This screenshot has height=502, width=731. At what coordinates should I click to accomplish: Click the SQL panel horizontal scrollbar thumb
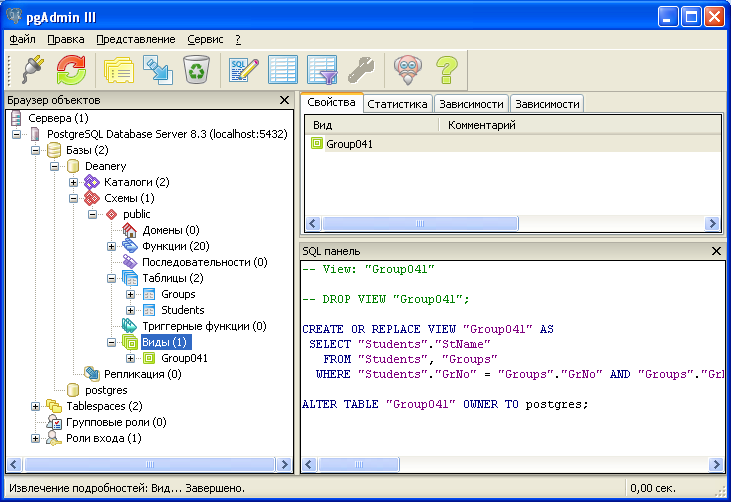(359, 464)
